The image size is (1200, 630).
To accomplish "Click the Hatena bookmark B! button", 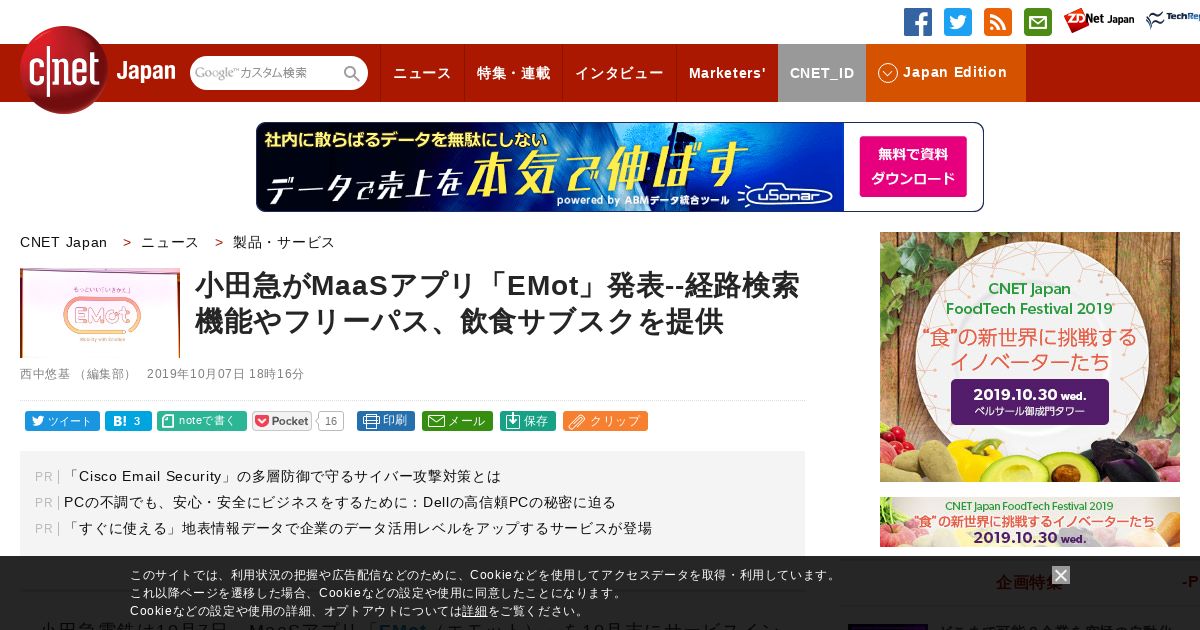I will pos(128,421).
